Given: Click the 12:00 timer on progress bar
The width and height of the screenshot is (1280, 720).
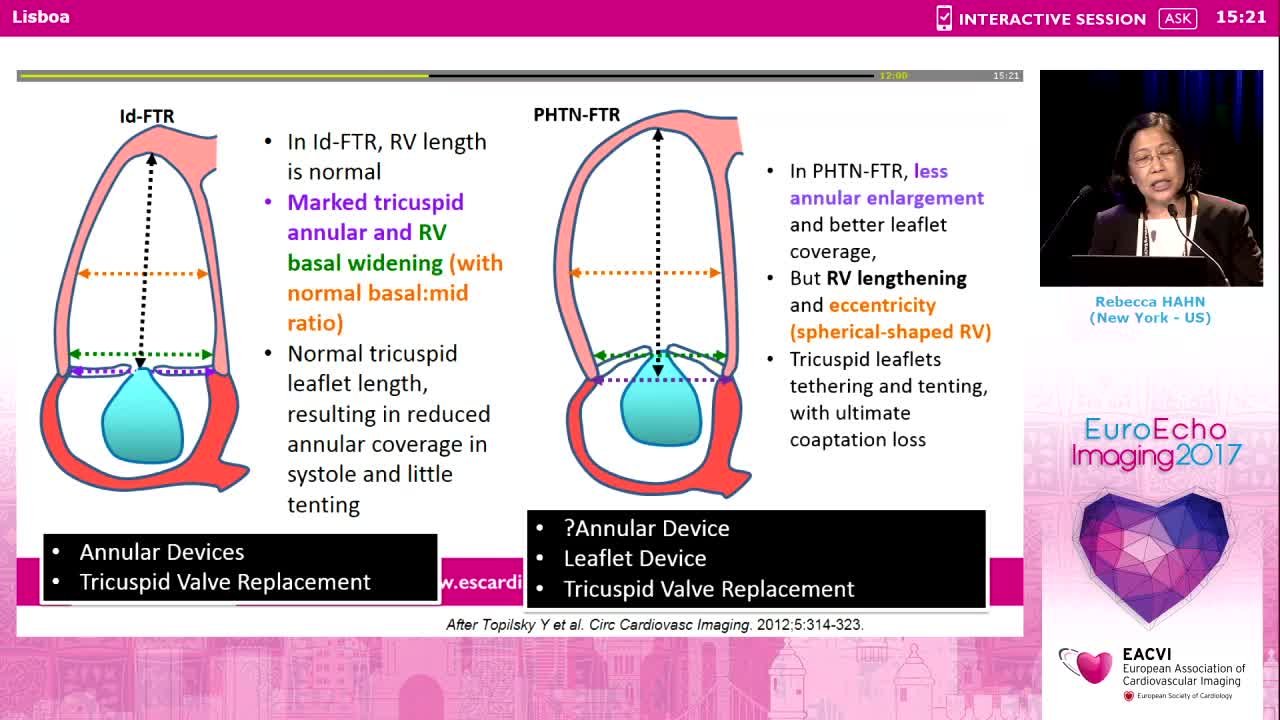Looking at the screenshot, I should [893, 76].
